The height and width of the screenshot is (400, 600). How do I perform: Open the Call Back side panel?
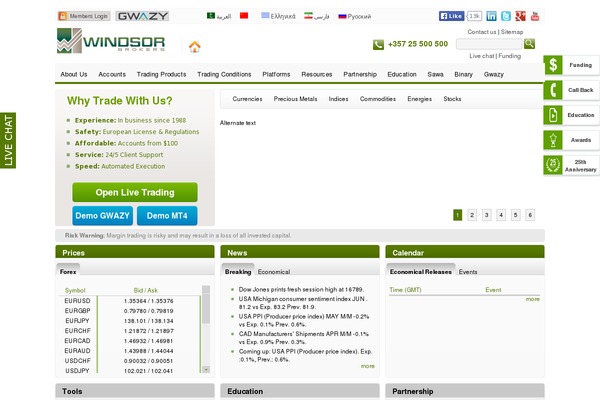[571, 90]
